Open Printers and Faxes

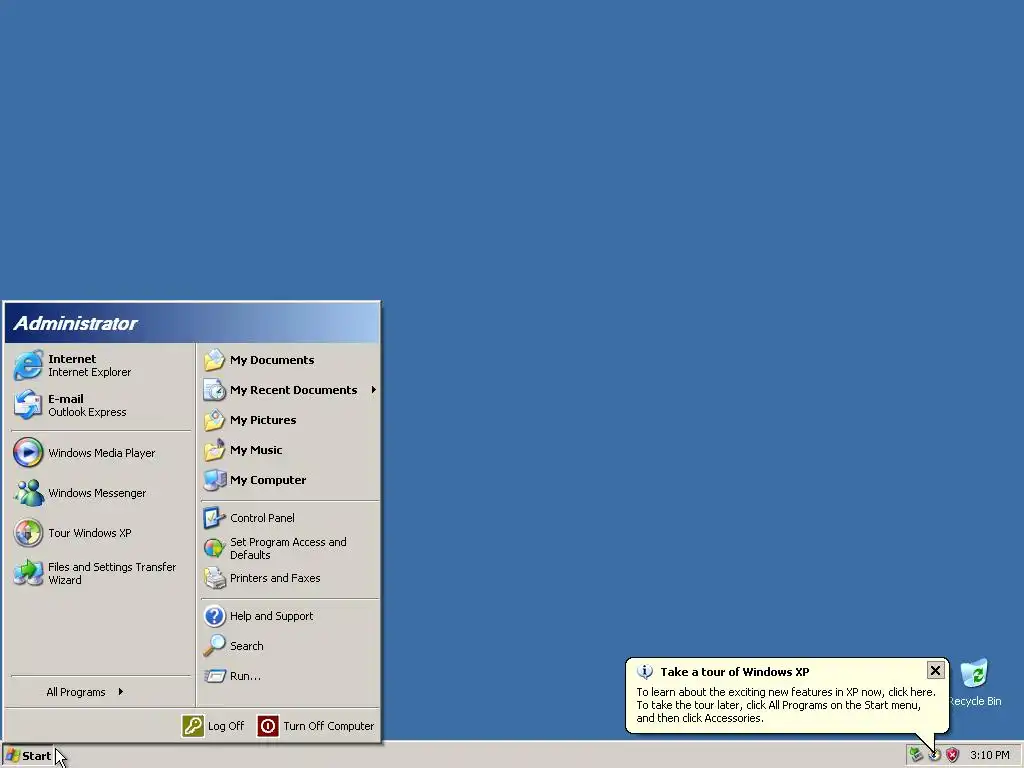[x=290, y=578]
